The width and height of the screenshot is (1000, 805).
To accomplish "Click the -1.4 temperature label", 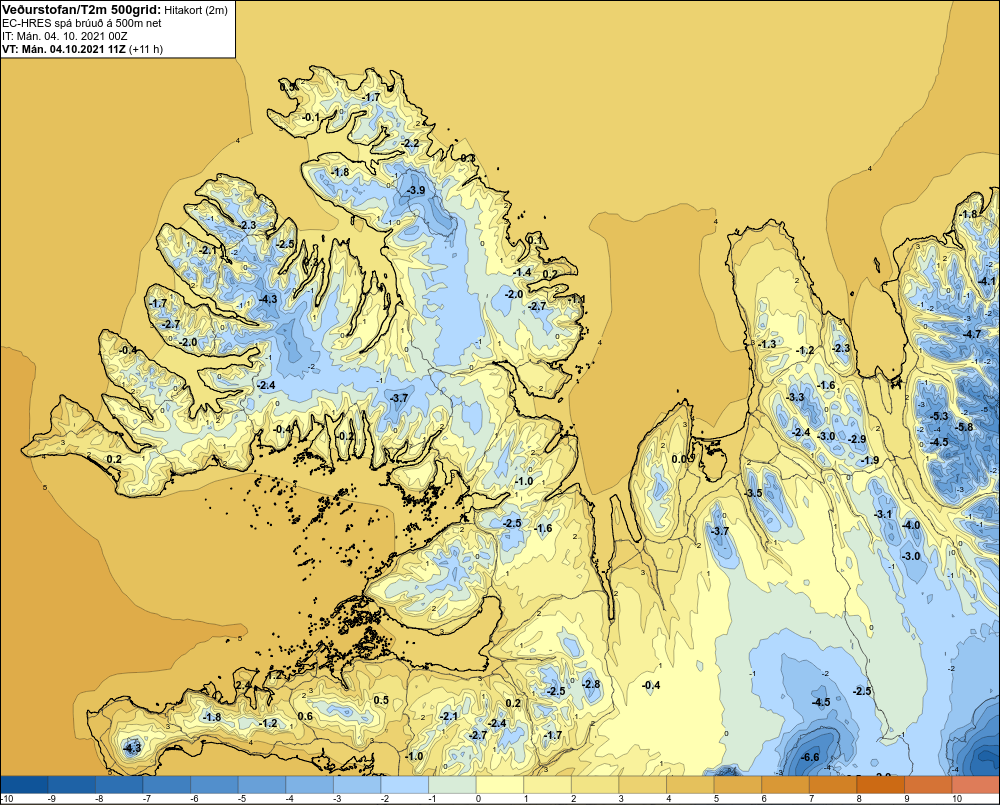I will [522, 272].
